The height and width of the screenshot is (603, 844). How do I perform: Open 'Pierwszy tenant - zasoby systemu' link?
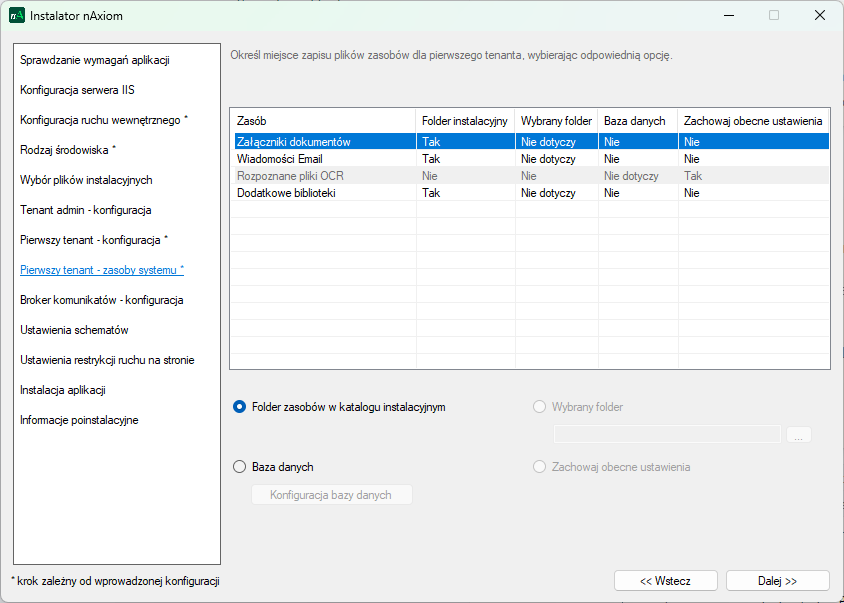pos(102,270)
